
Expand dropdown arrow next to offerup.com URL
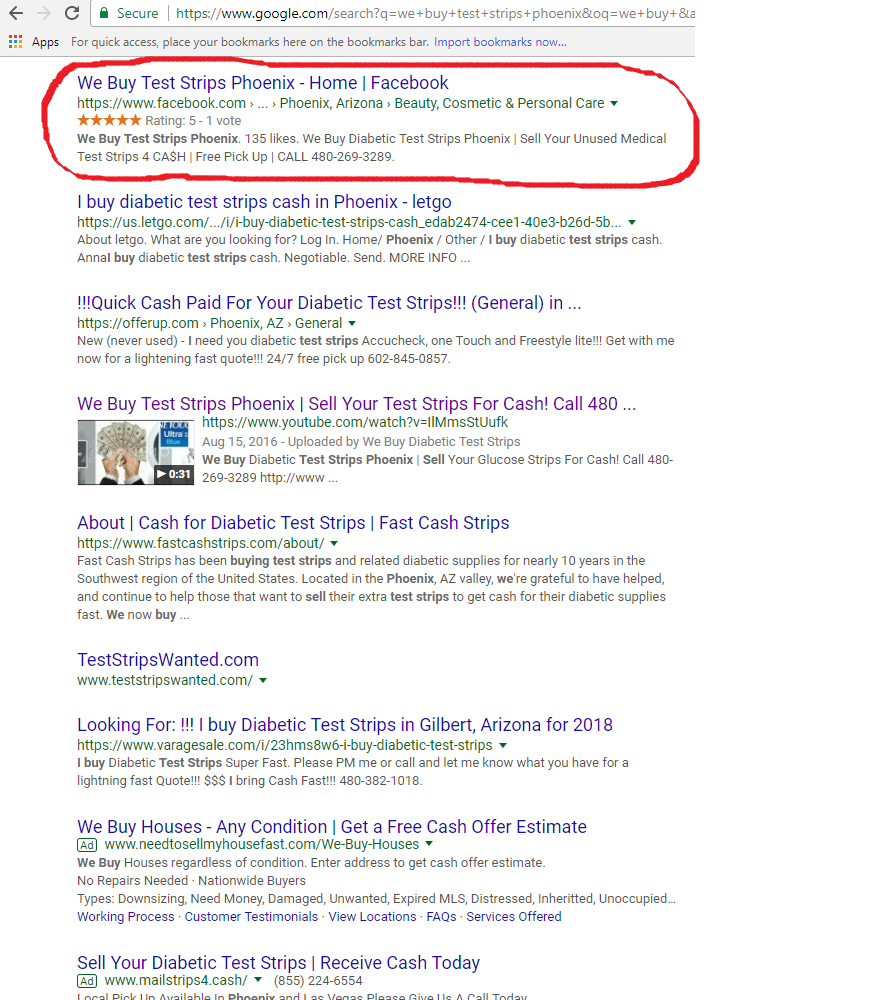pos(352,323)
